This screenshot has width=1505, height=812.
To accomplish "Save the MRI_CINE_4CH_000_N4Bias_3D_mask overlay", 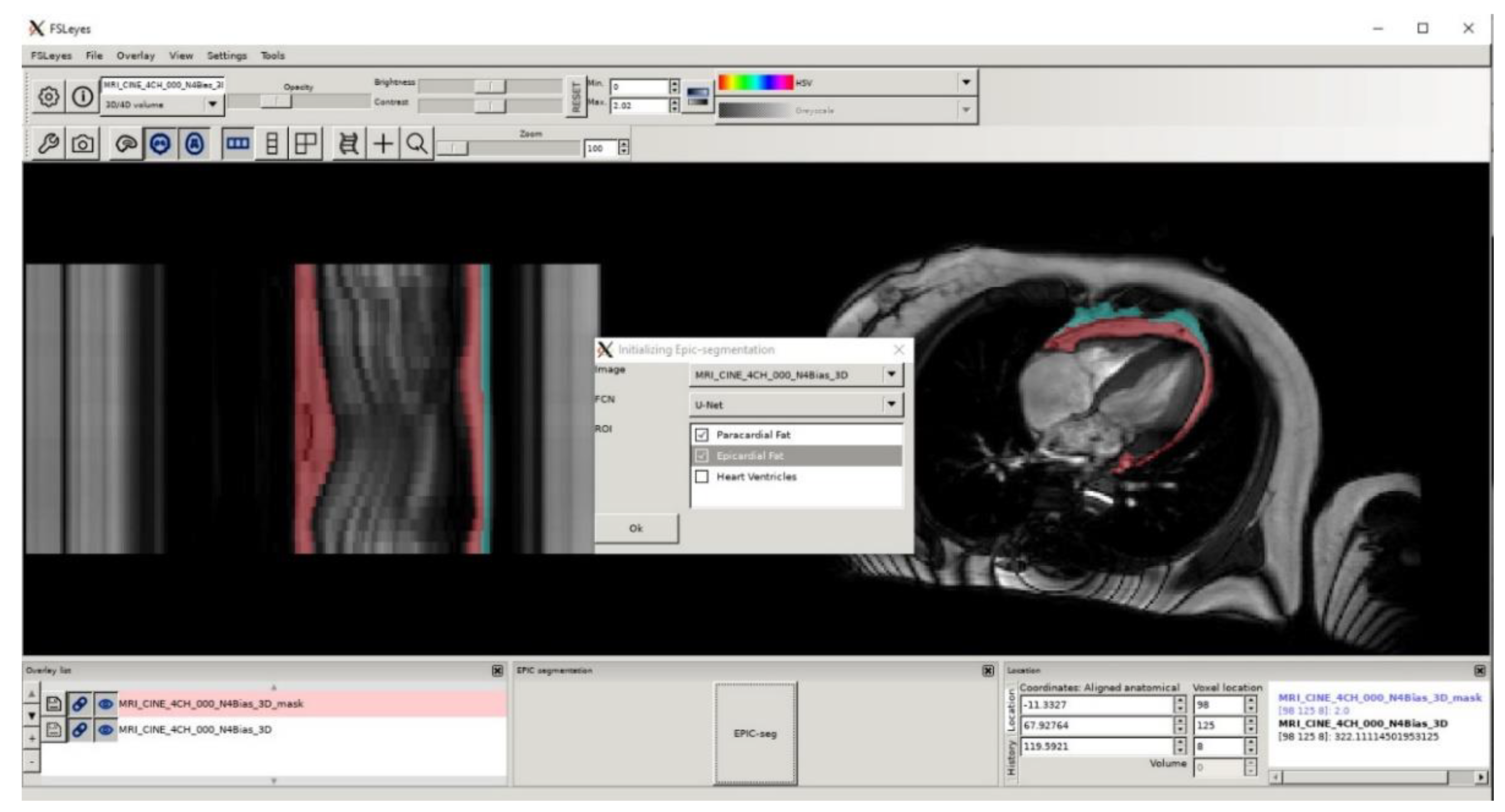I will tap(54, 704).
